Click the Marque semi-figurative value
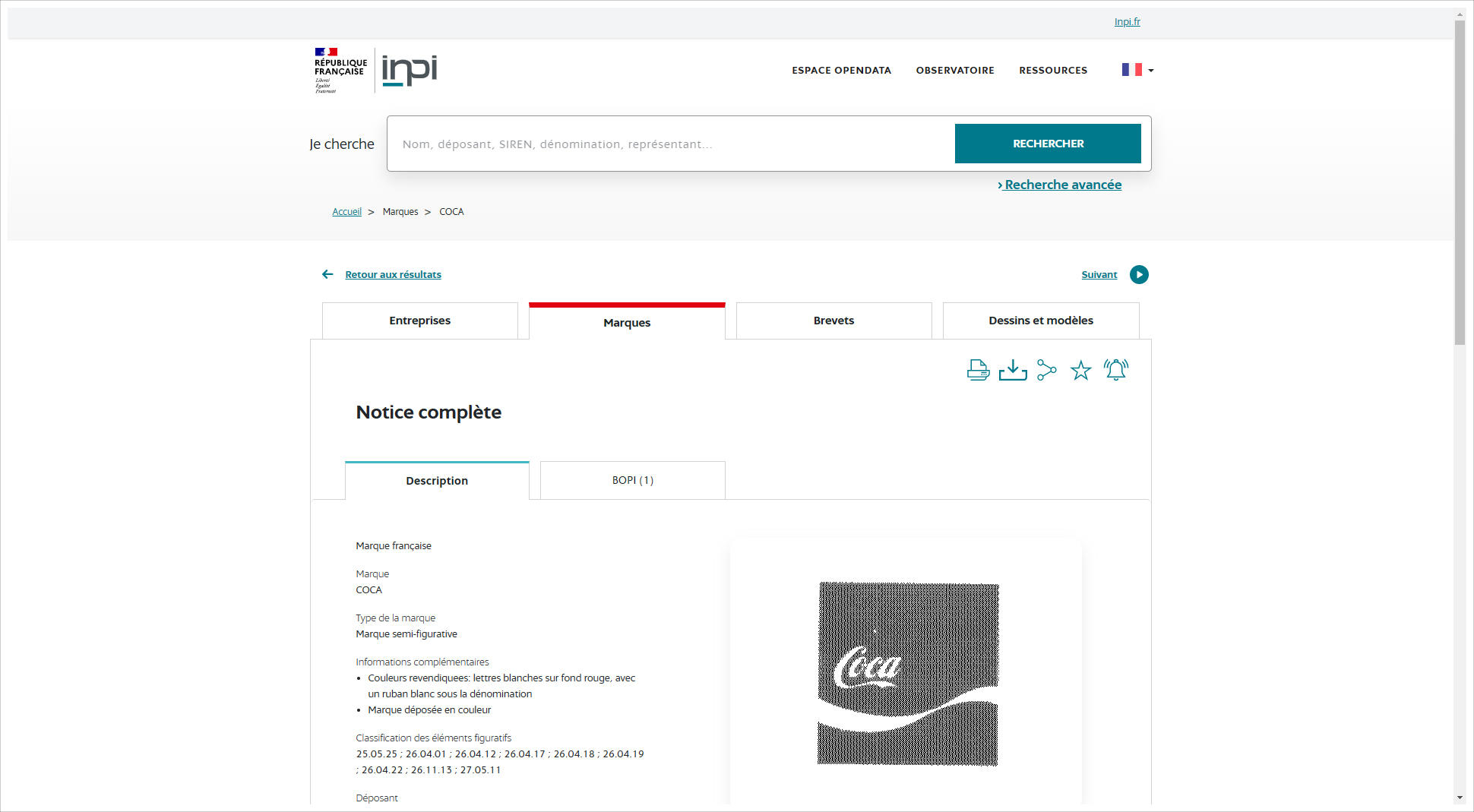 coord(406,633)
